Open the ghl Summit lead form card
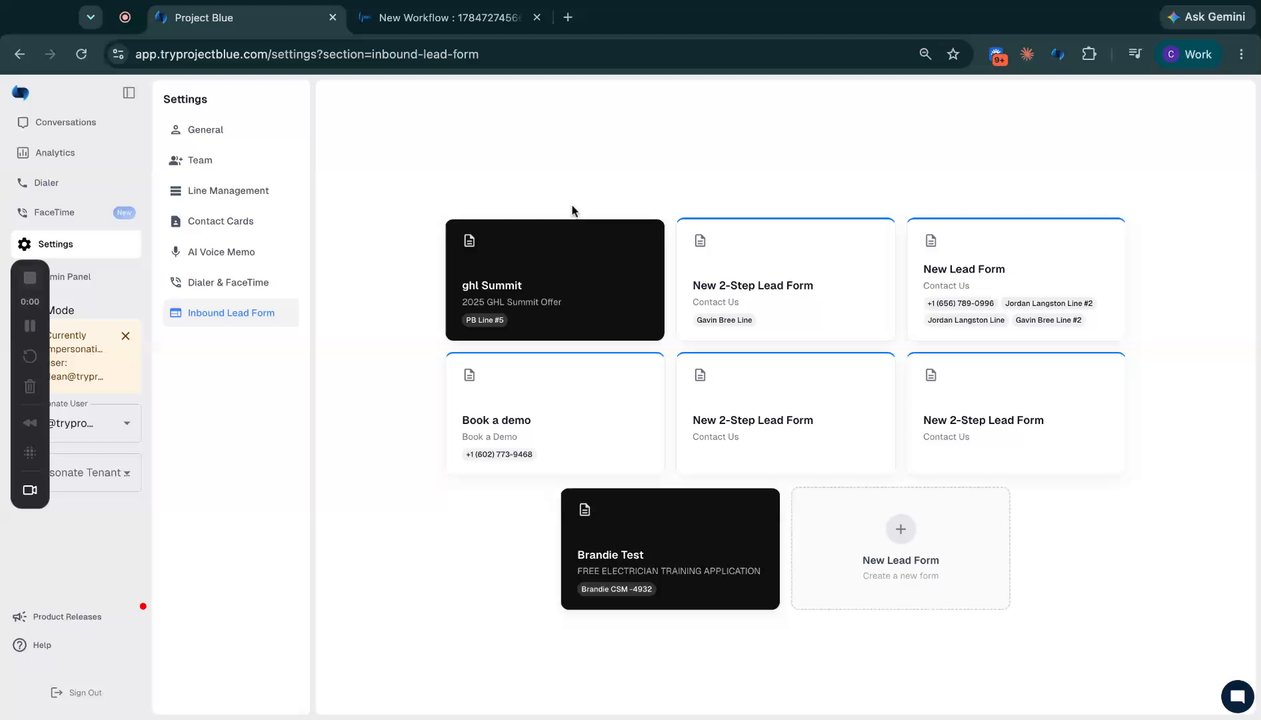Screen dimensions: 1261x720 555,280
